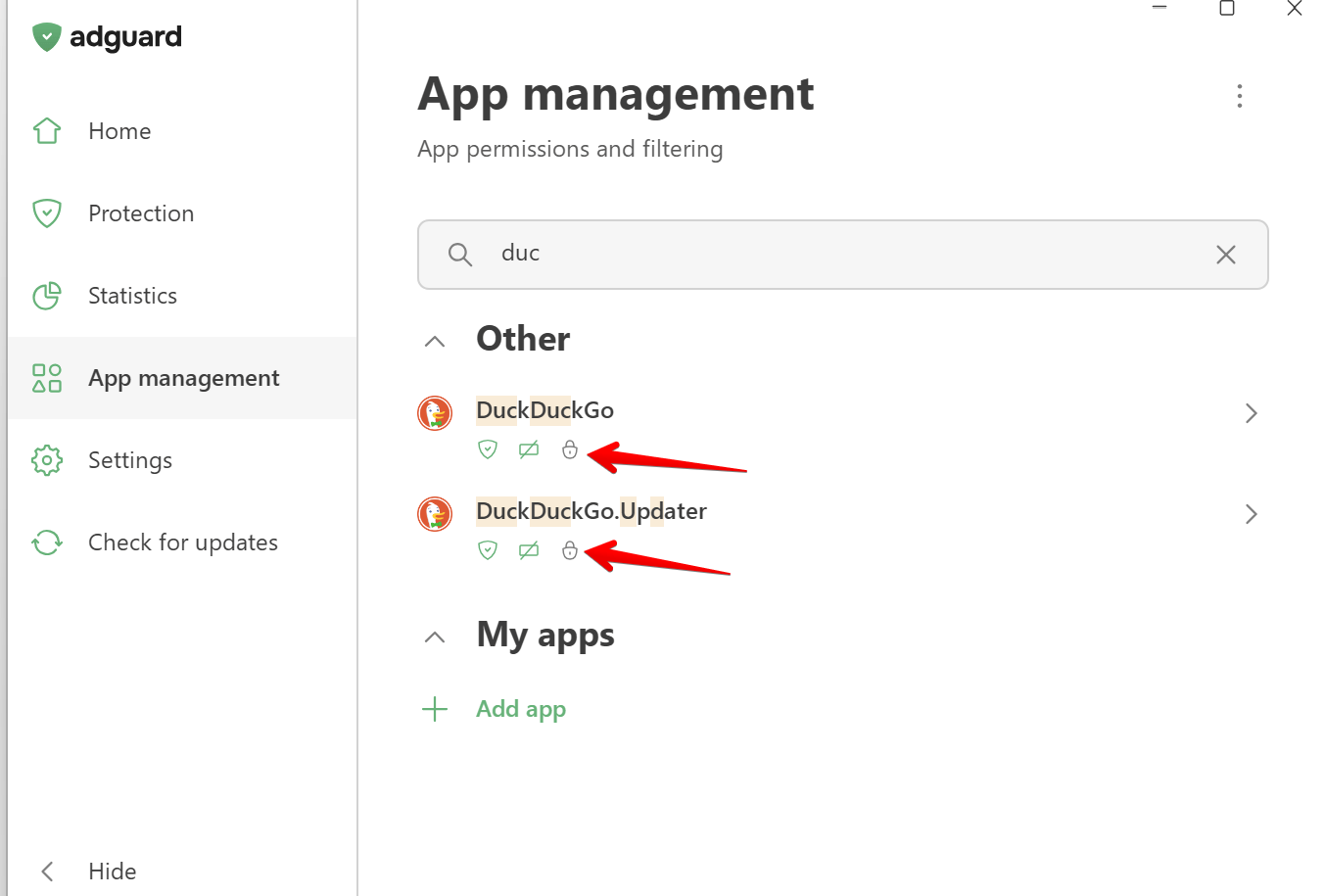Screen dimensions: 1325x896
Task: Click the shield icon under DuckDuckGo
Action: (x=488, y=449)
